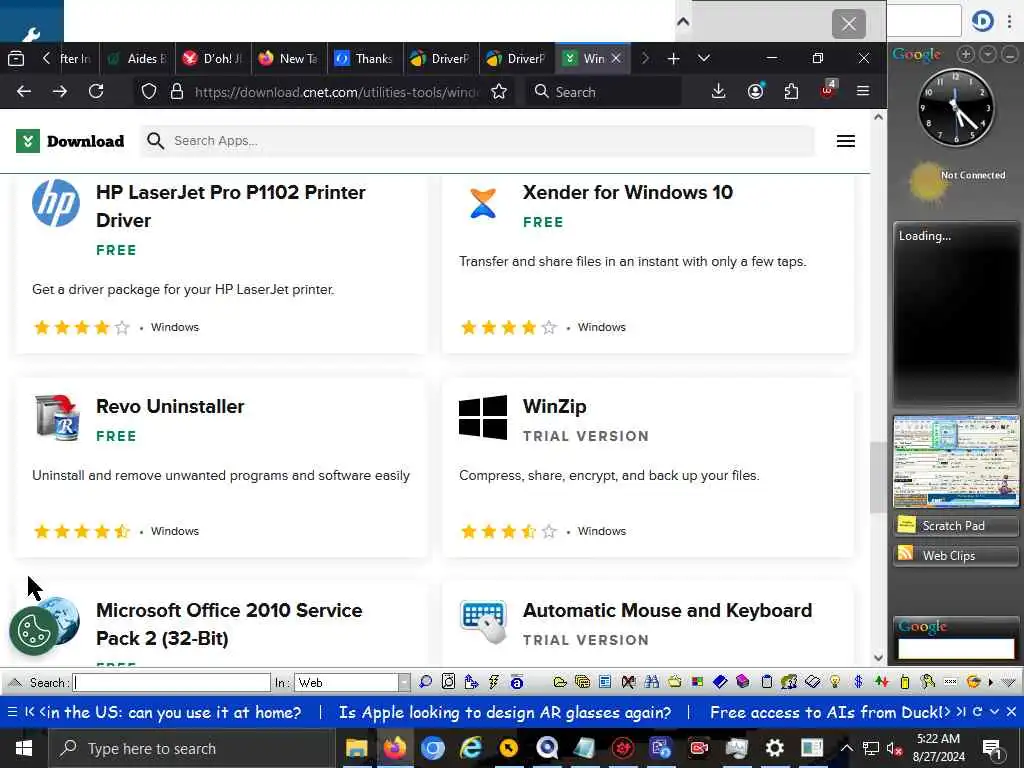Screen dimensions: 1024x768
Task: Click the weather Not Connected gadget
Action: tap(956, 183)
